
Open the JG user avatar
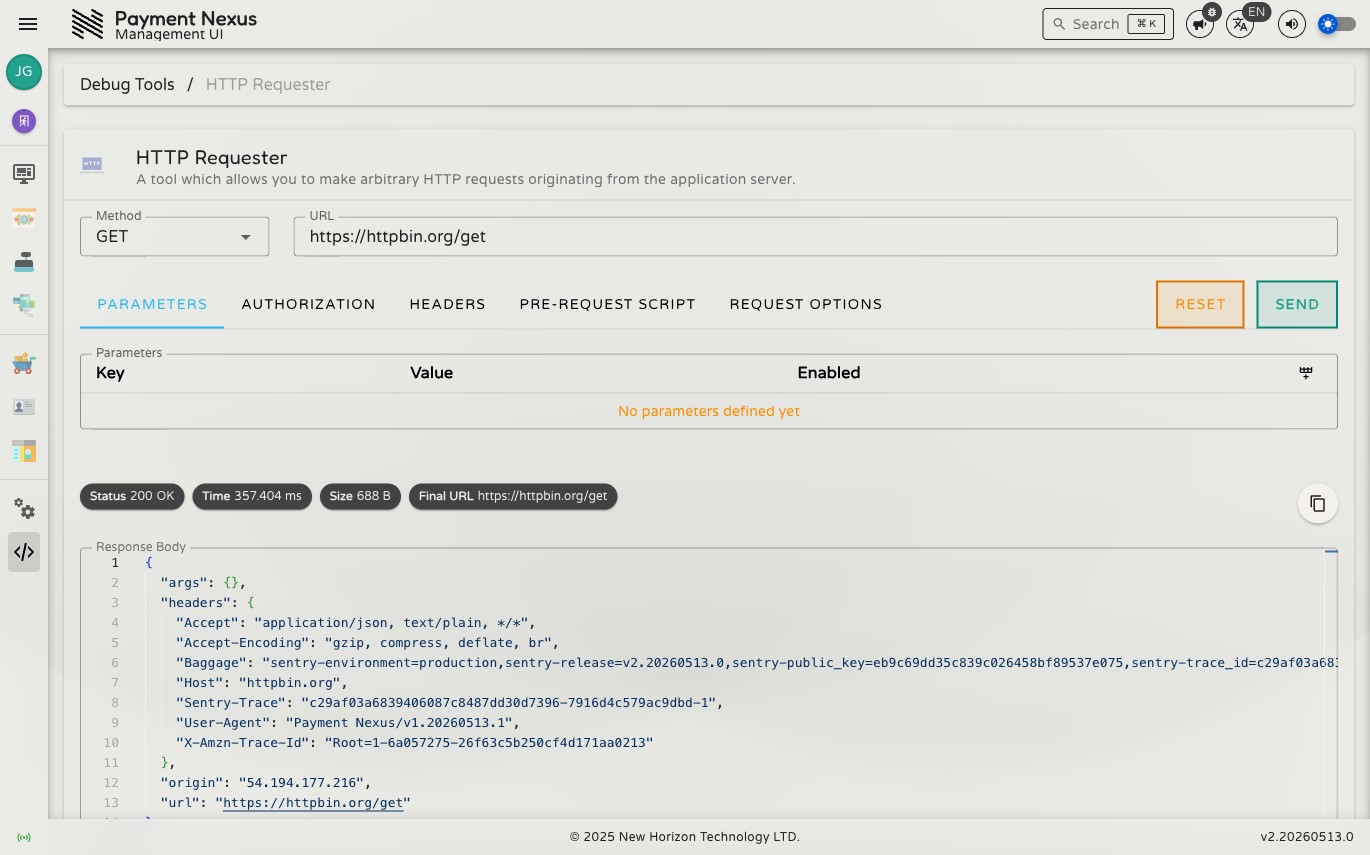coord(24,72)
